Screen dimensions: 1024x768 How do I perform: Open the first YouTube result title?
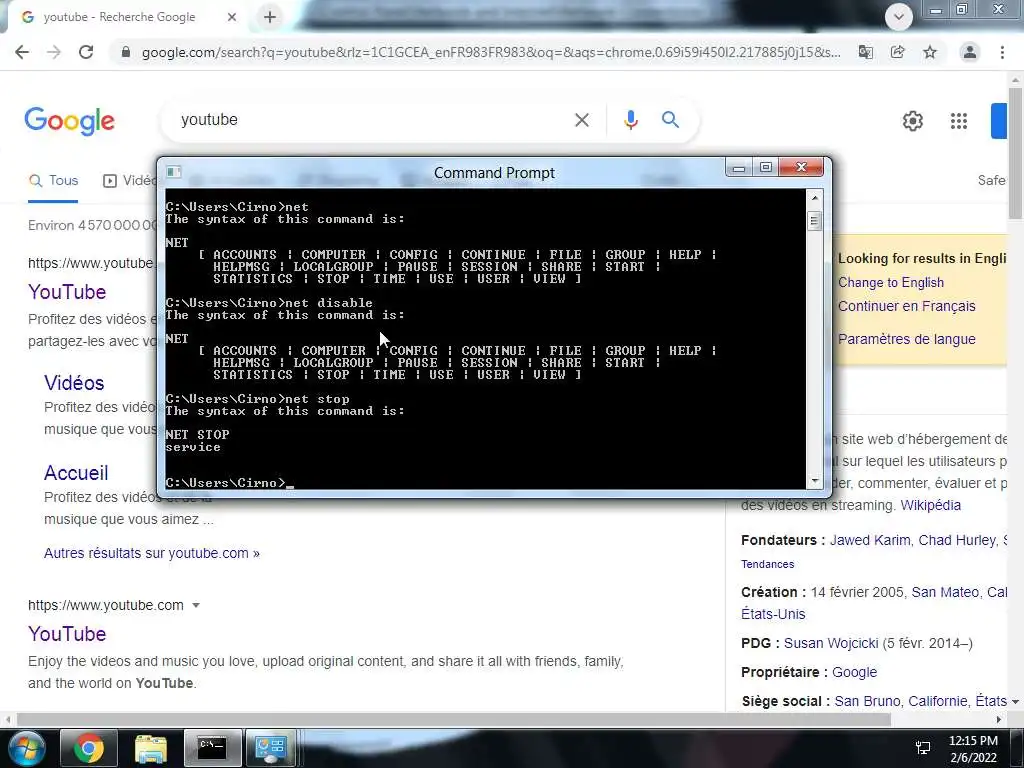click(x=67, y=292)
